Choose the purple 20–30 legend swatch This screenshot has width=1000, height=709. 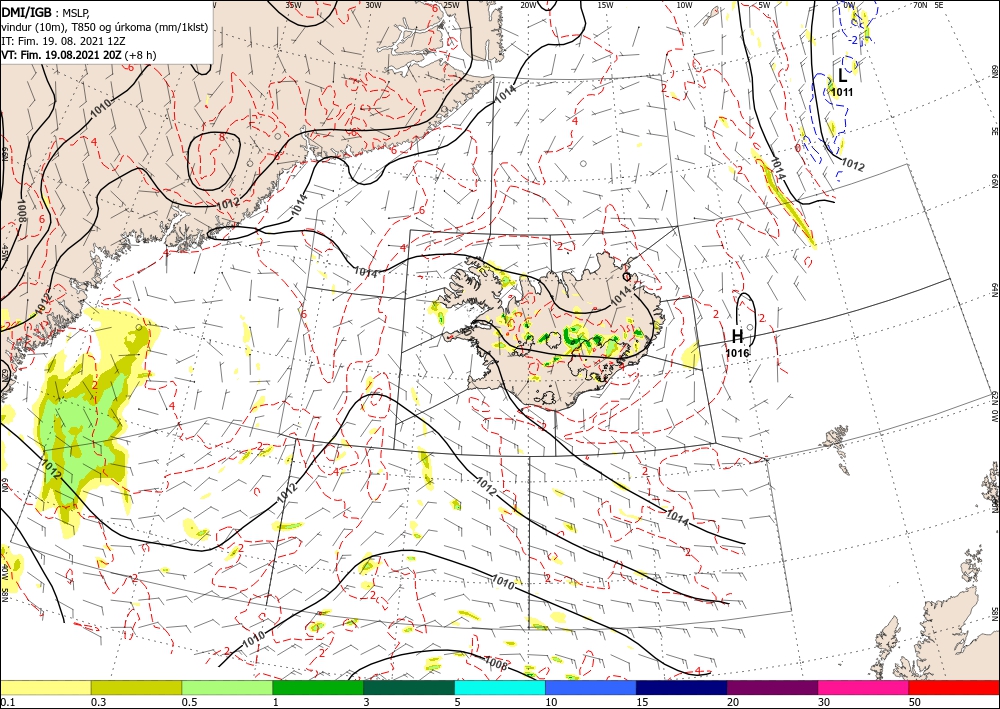click(772, 687)
